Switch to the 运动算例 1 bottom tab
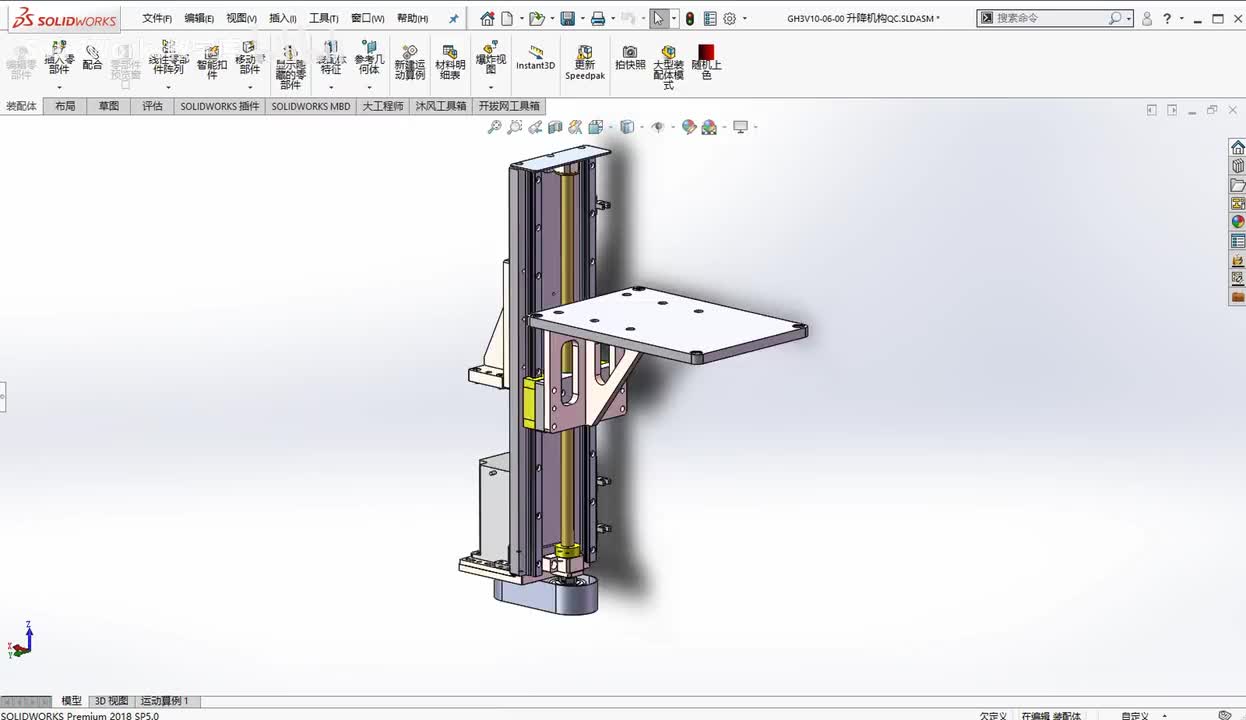The image size is (1246, 720). pos(165,701)
